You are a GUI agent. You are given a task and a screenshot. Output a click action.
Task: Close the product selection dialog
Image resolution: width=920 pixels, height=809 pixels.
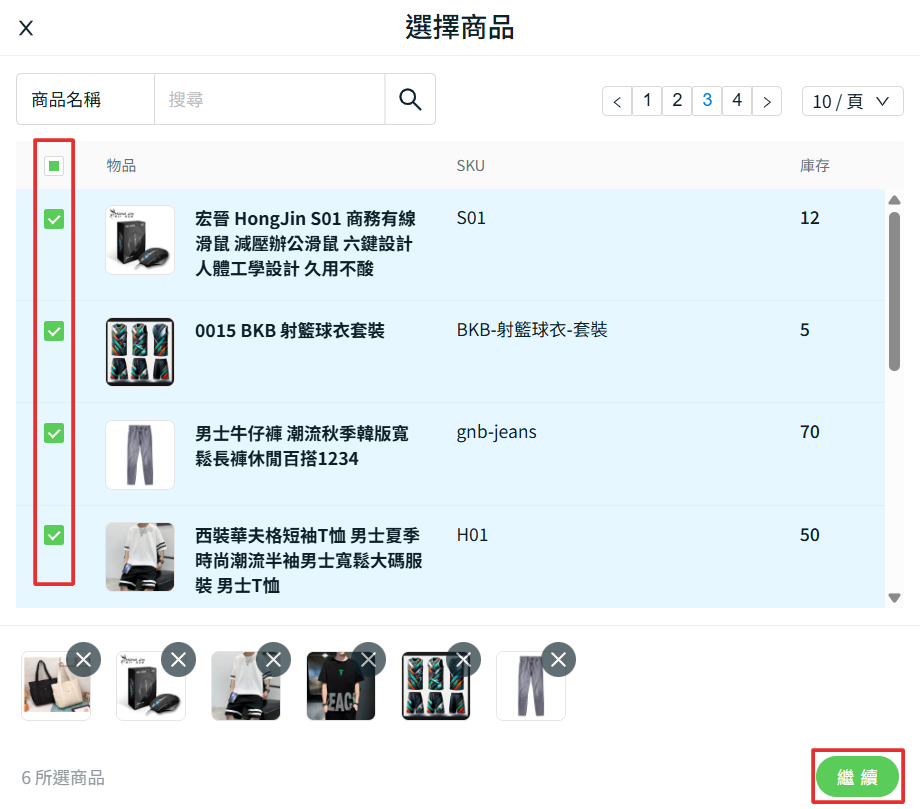point(26,28)
